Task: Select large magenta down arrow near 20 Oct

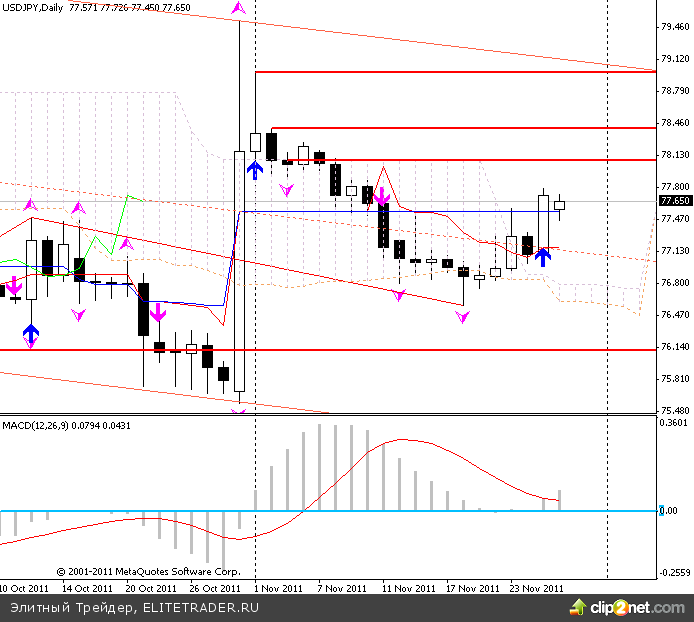Action: click(157, 312)
